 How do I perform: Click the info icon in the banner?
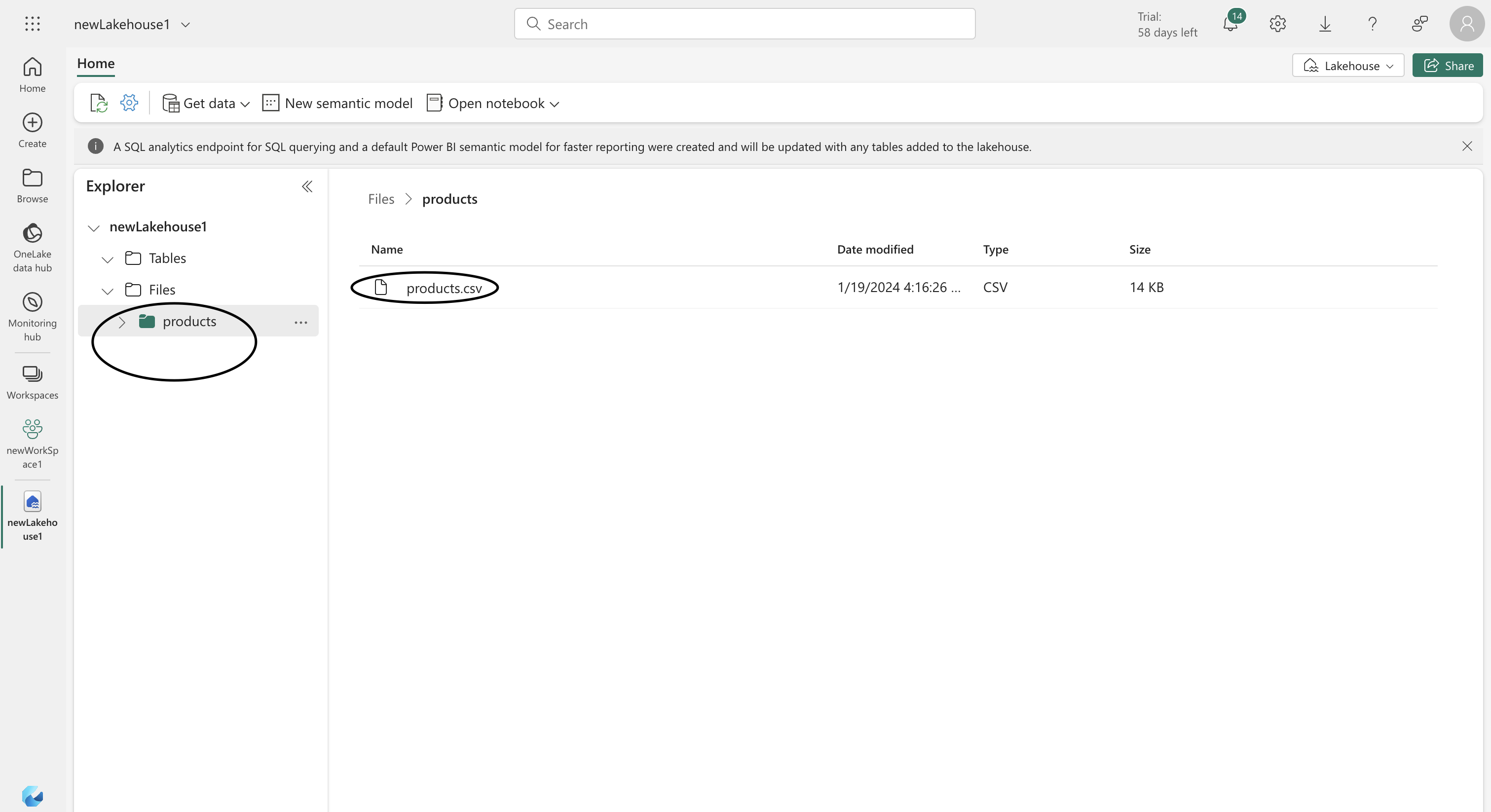[x=96, y=146]
